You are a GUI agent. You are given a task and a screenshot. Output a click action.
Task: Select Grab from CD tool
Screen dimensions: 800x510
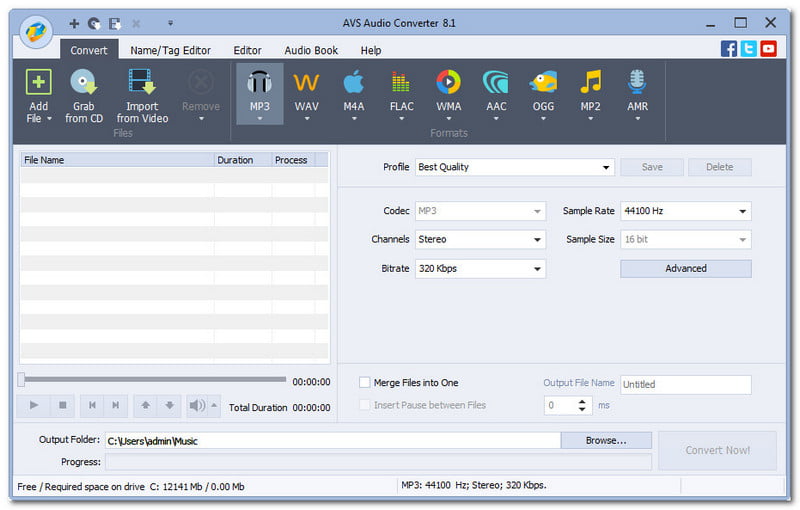[x=84, y=84]
